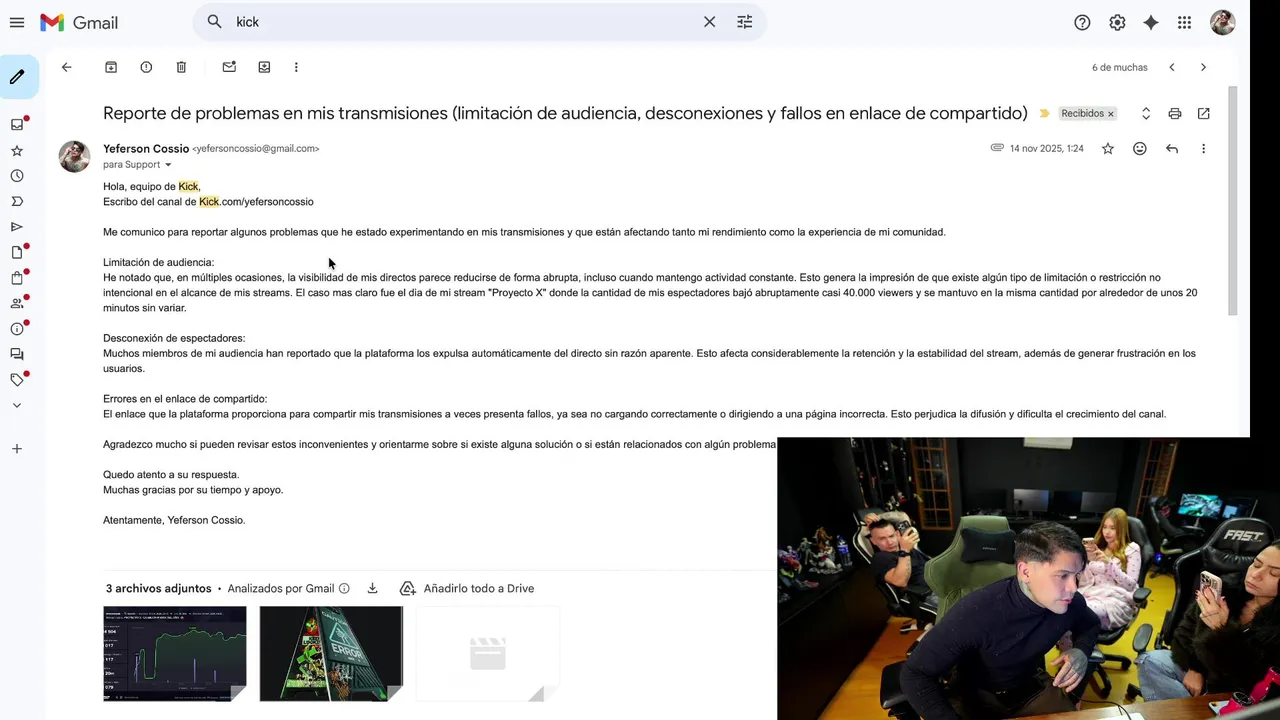This screenshot has width=1280, height=720.
Task: Show advanced search options sliders icon
Action: (745, 22)
